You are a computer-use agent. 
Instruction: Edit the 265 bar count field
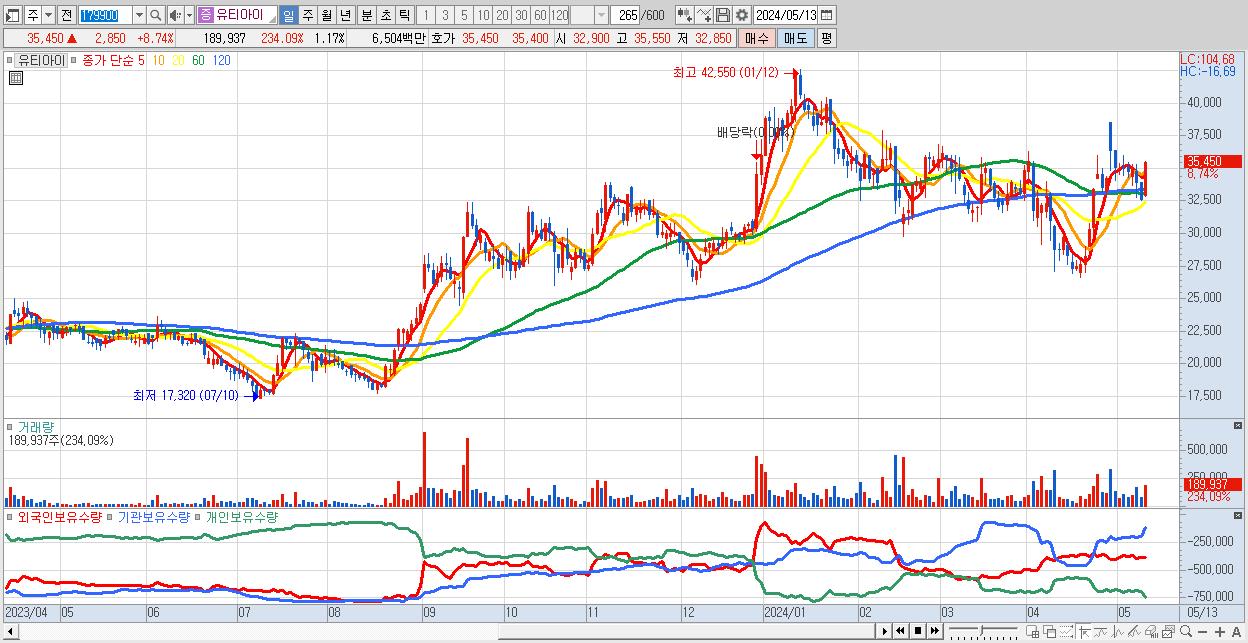pos(625,15)
